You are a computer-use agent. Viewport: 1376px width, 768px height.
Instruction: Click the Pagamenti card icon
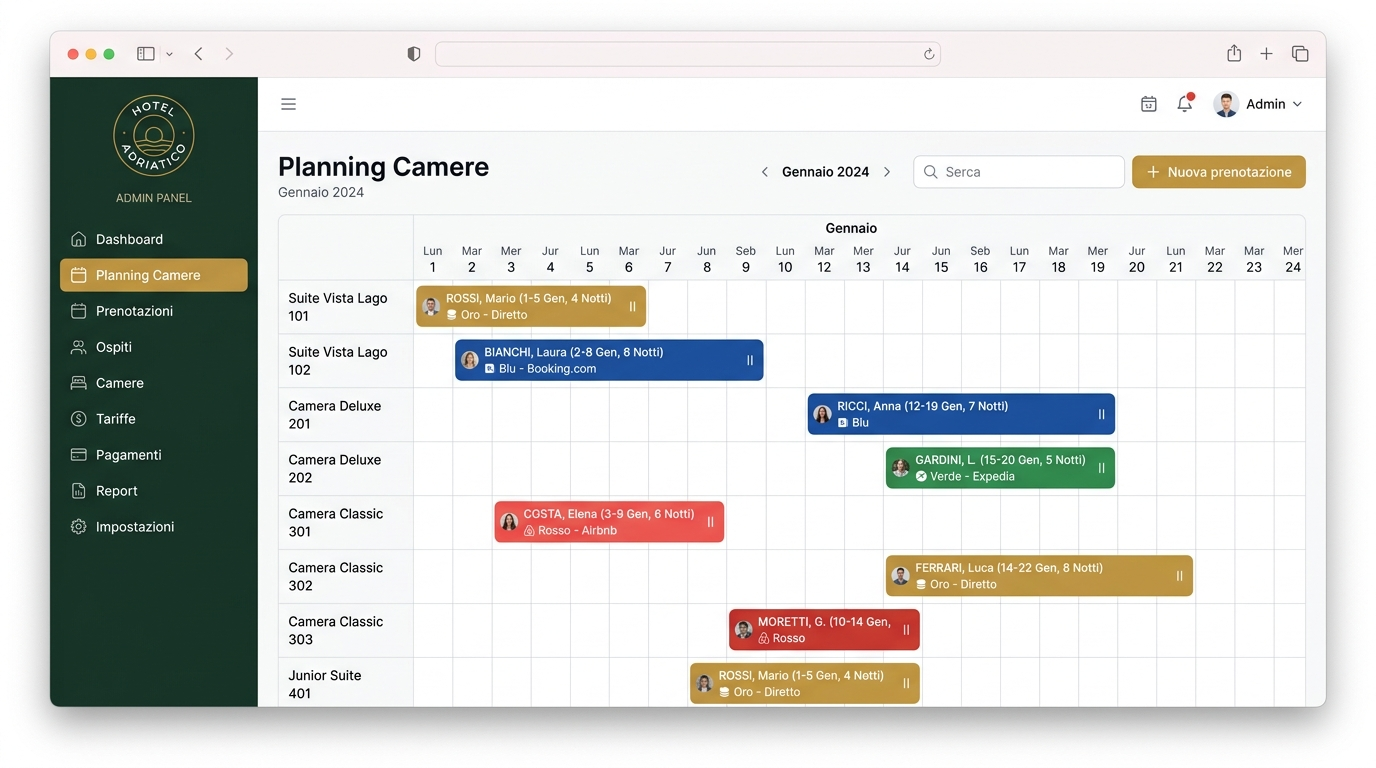click(x=79, y=455)
